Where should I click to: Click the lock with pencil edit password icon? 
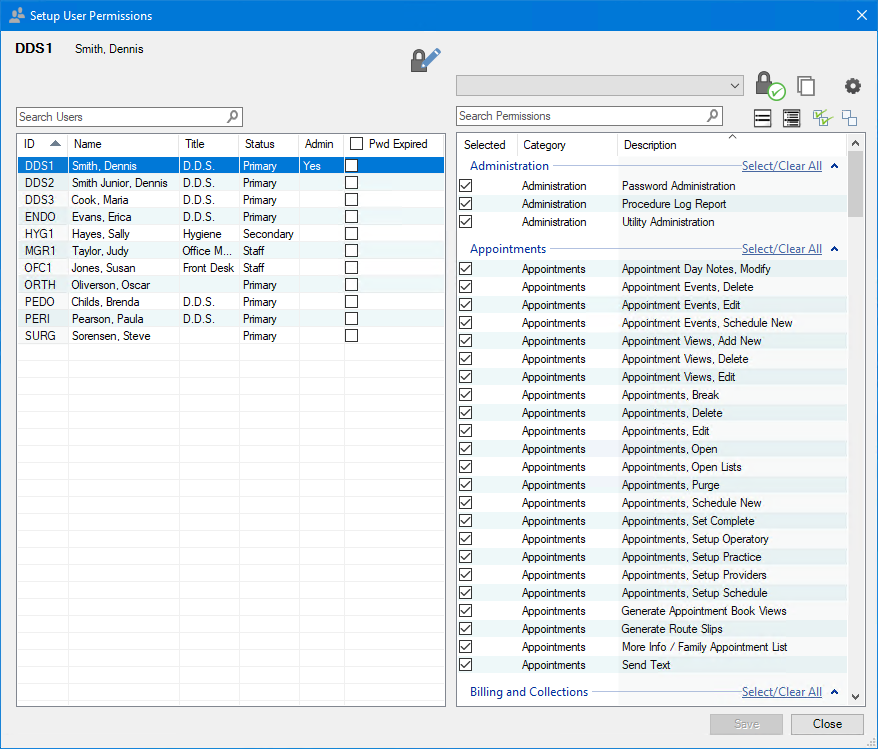tap(425, 60)
